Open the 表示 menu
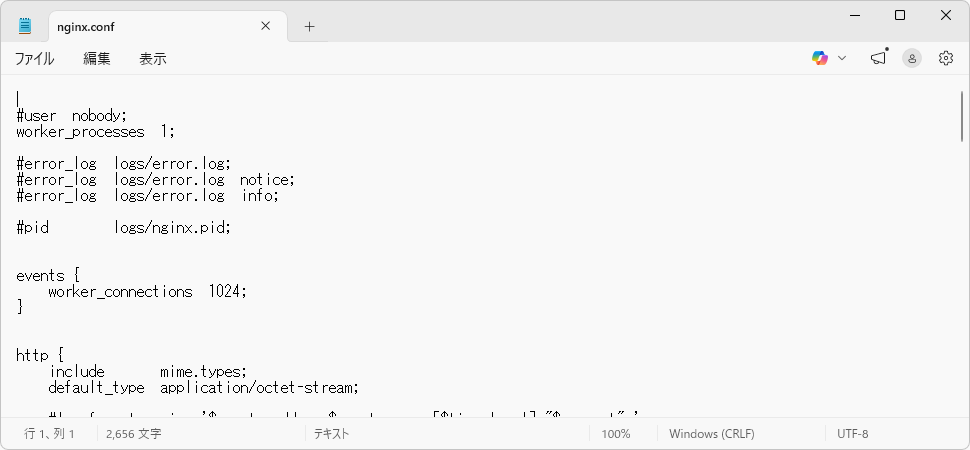This screenshot has height=450, width=970. (x=153, y=59)
